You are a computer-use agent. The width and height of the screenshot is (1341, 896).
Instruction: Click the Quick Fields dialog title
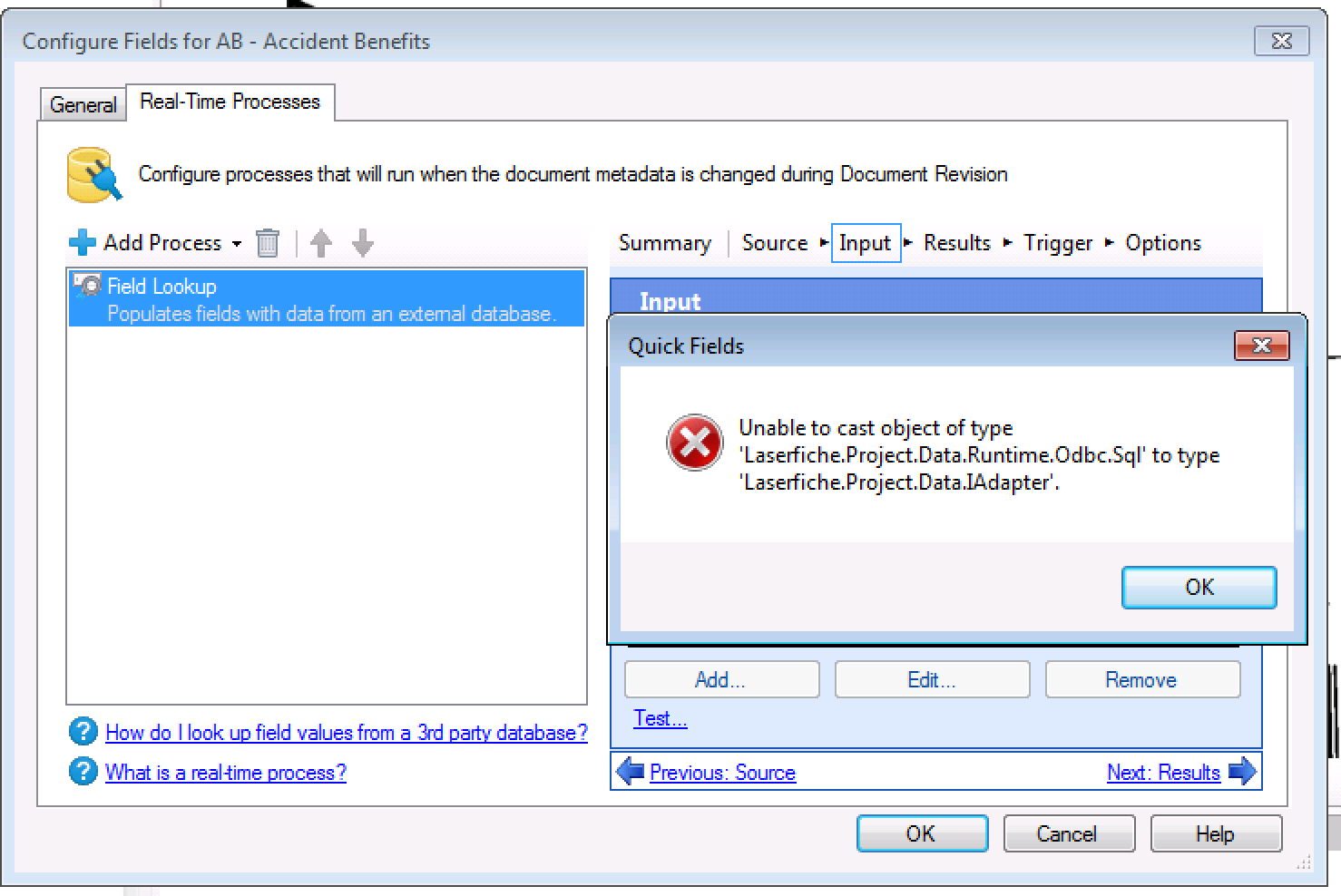(x=686, y=346)
